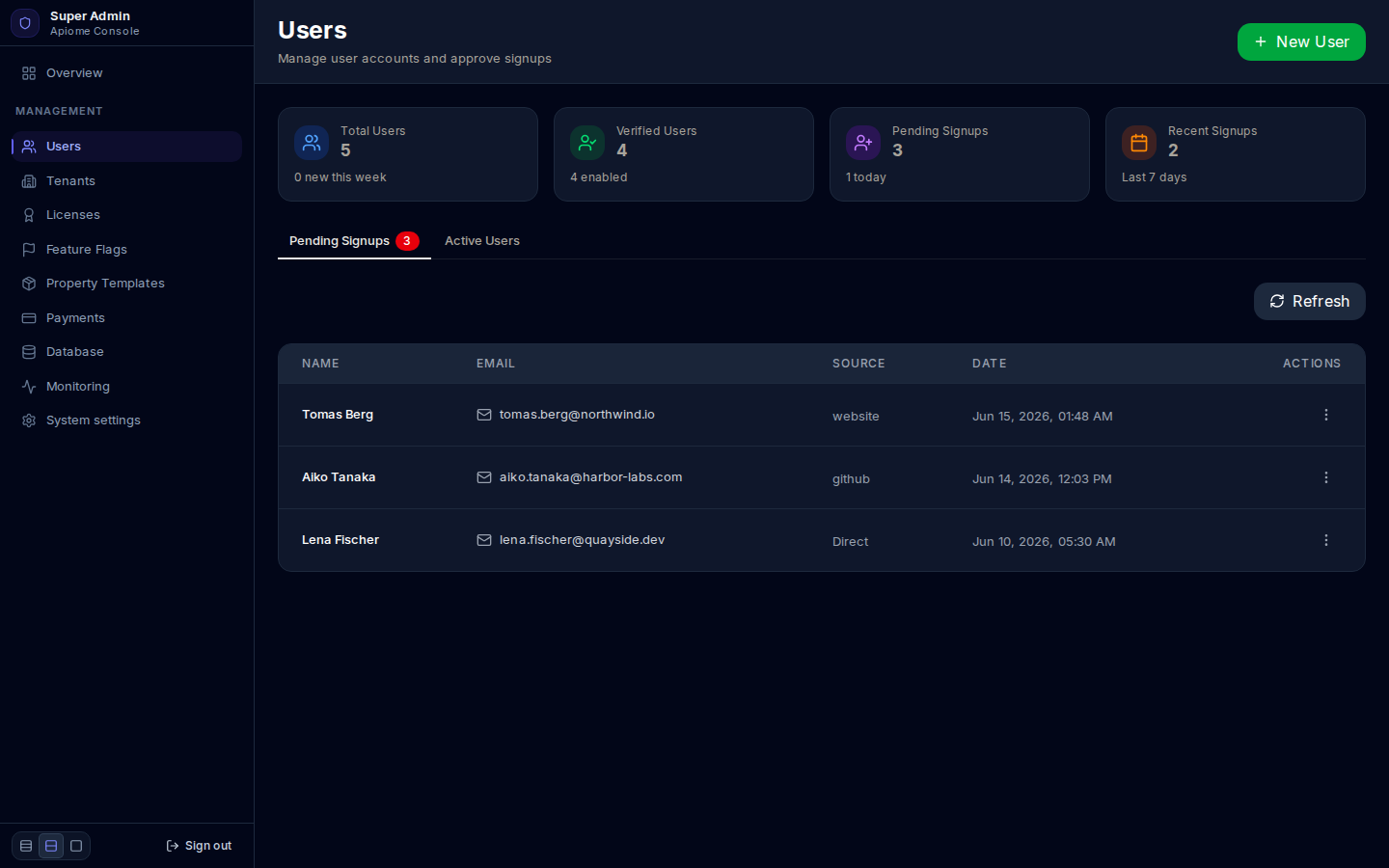Open Licenses using the ribbon badge icon

29,215
